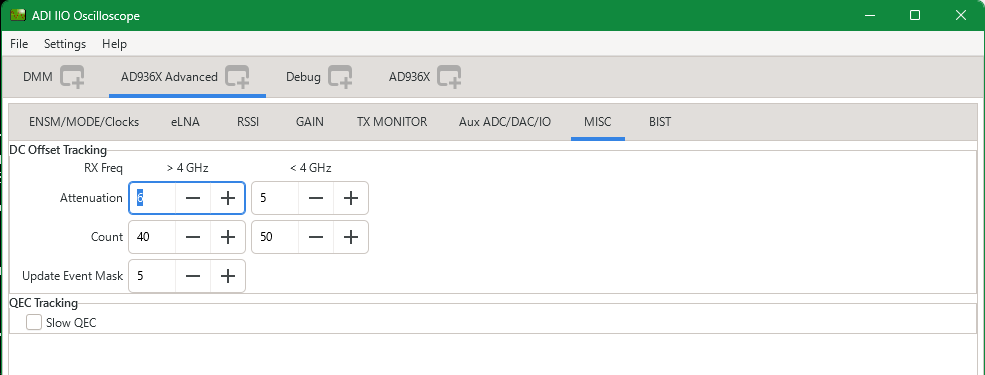This screenshot has width=985, height=375.
Task: Click the Attenuation row label
Action: click(92, 198)
